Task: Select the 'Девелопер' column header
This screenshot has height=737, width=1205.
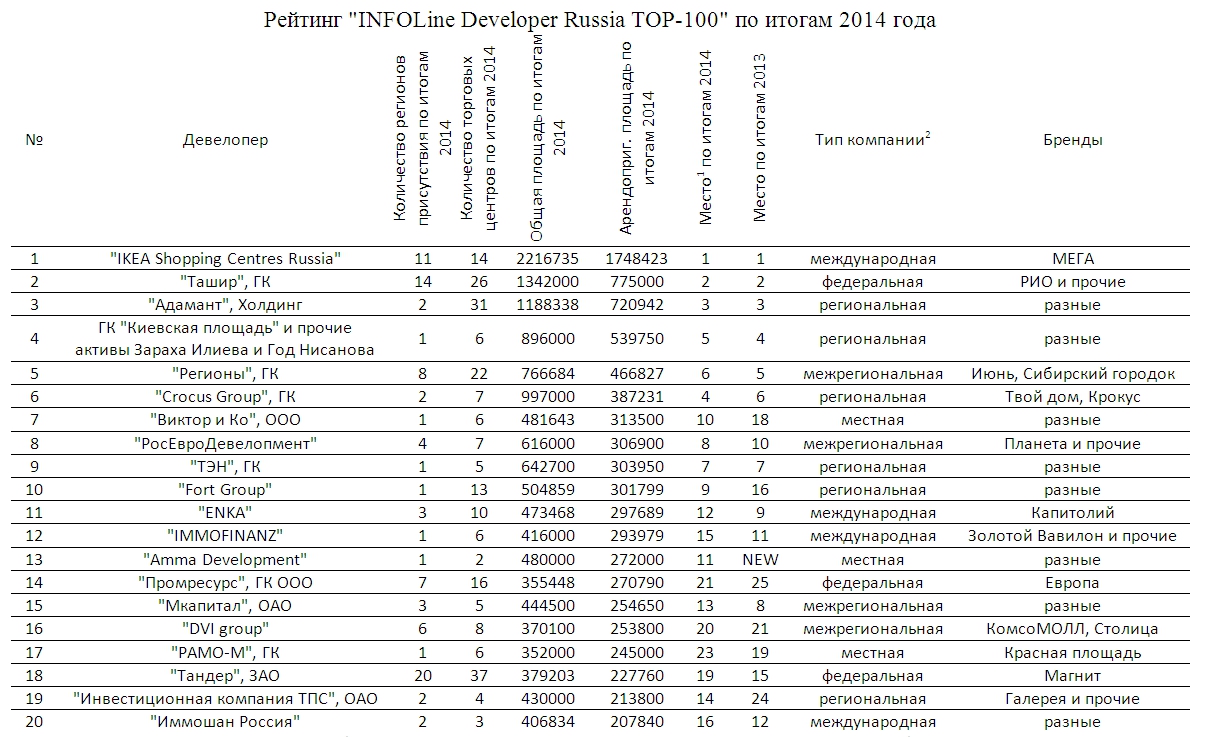Action: pyautogui.click(x=225, y=140)
